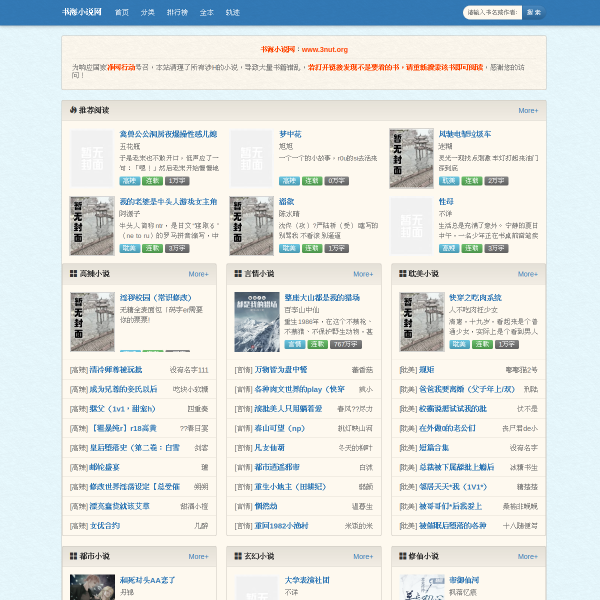Click cover thumbnail of 快穿之吃肉系统
This screenshot has width=600, height=600.
(422, 322)
